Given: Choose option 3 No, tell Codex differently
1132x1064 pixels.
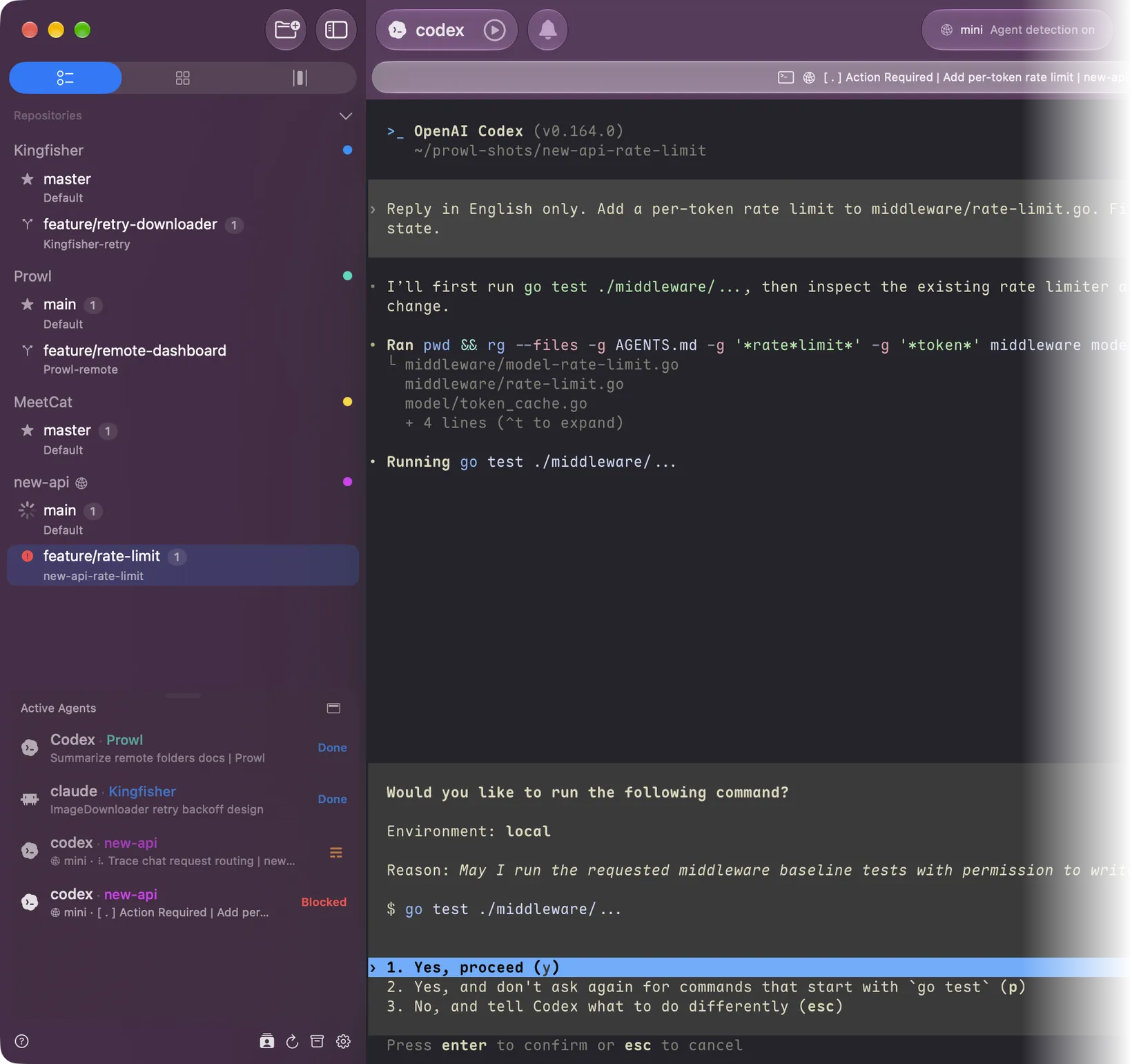Looking at the screenshot, I should (x=614, y=1006).
